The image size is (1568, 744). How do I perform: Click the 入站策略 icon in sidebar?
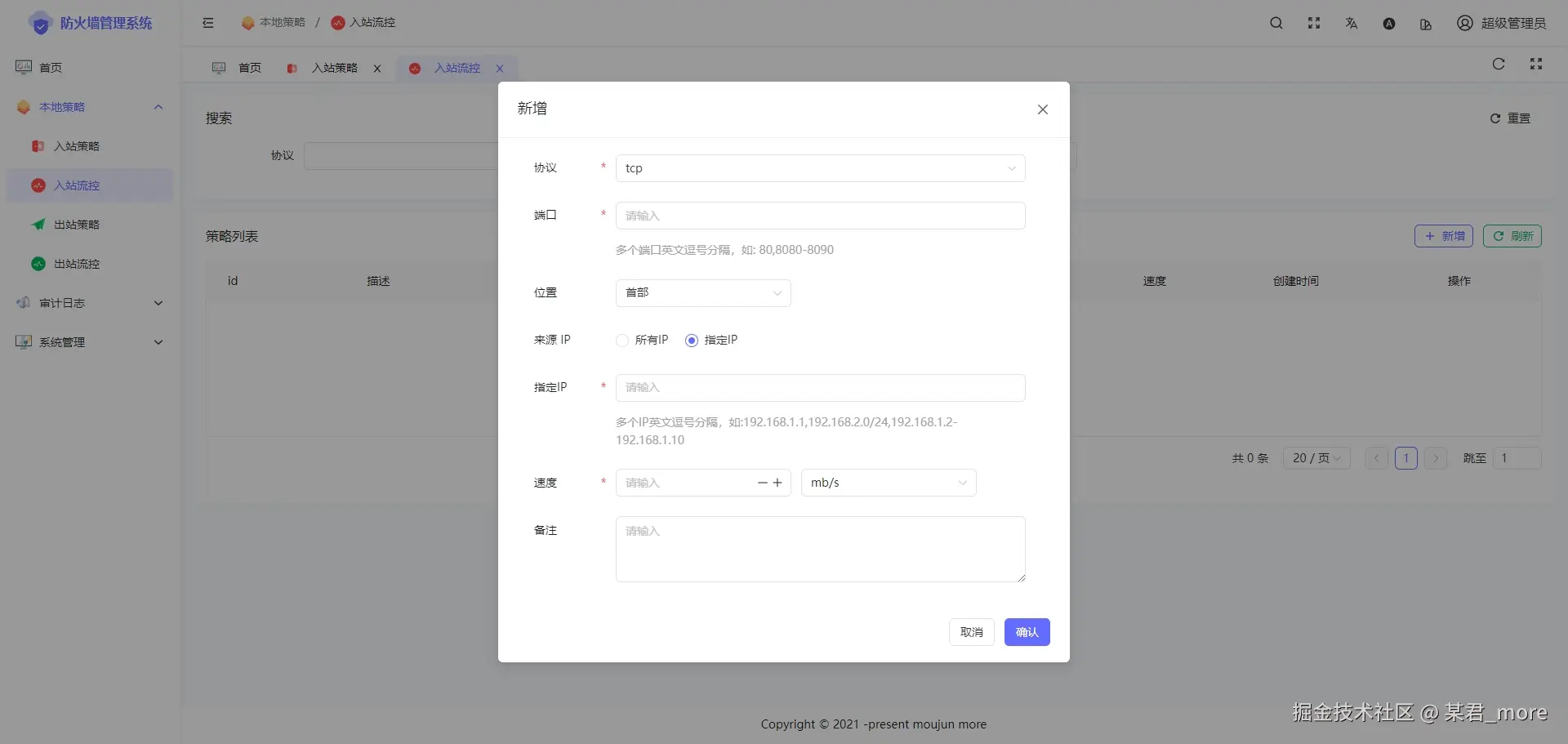[38, 146]
